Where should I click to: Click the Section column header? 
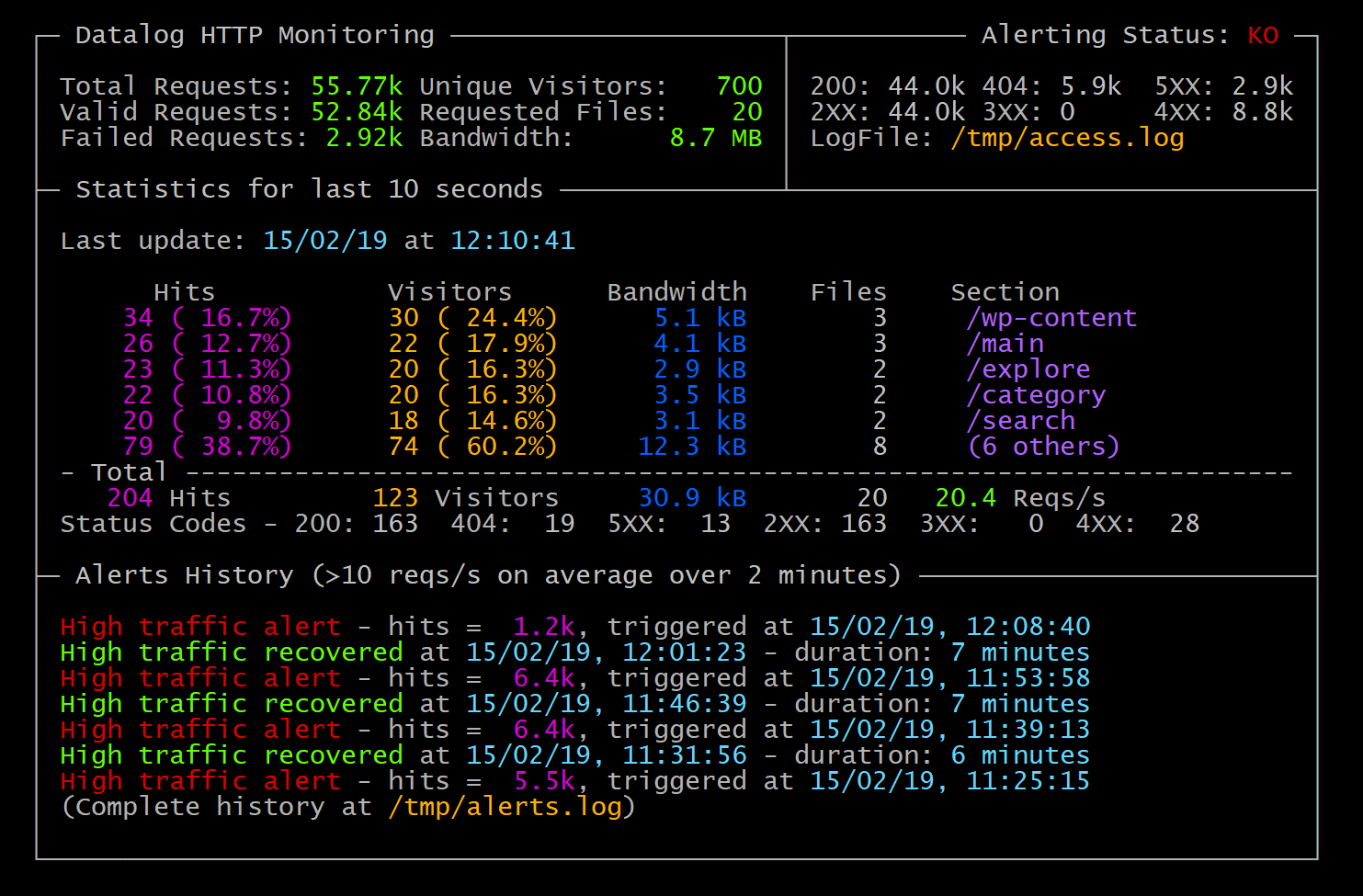tap(1005, 292)
